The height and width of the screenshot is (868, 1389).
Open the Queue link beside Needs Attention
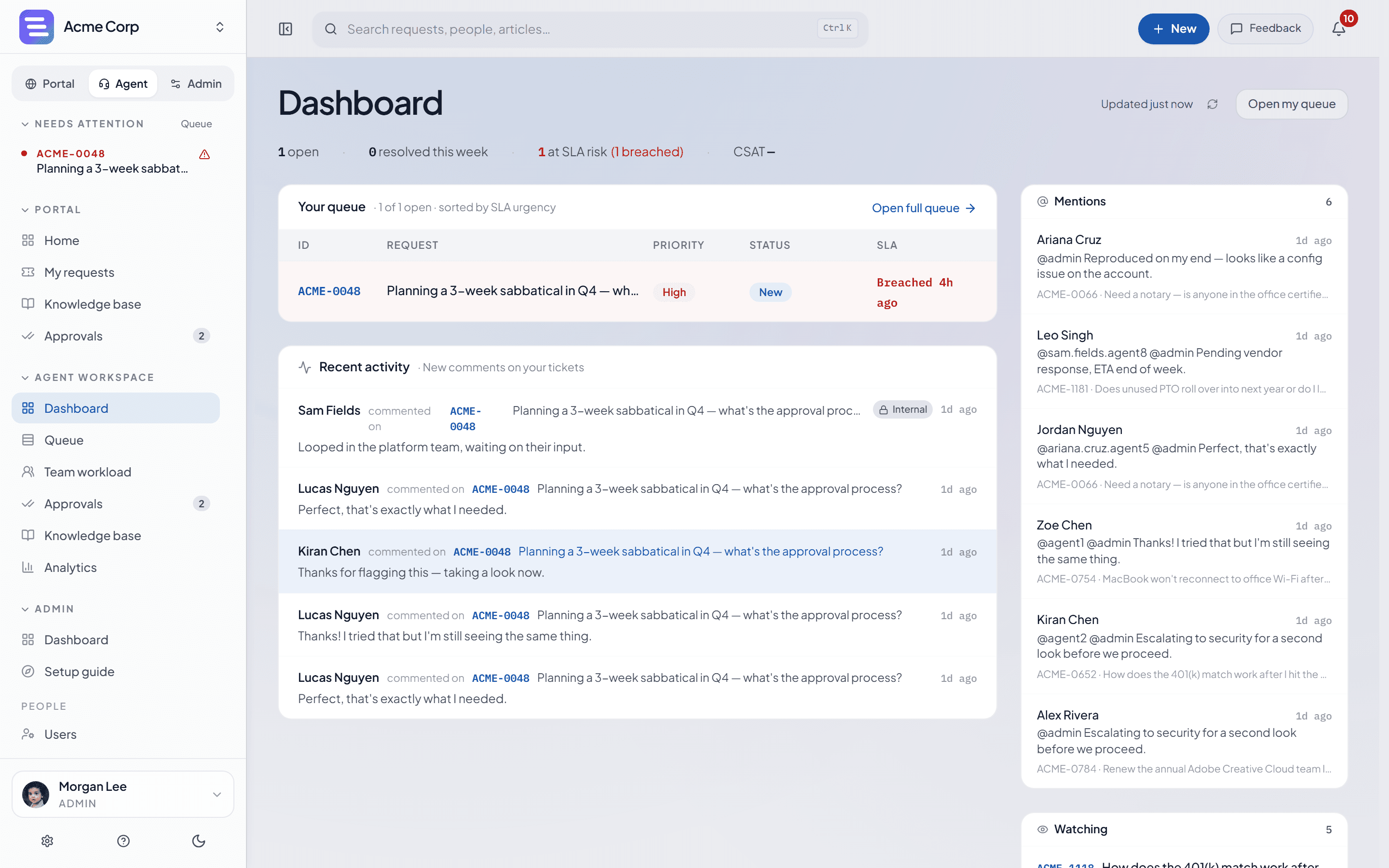click(196, 124)
